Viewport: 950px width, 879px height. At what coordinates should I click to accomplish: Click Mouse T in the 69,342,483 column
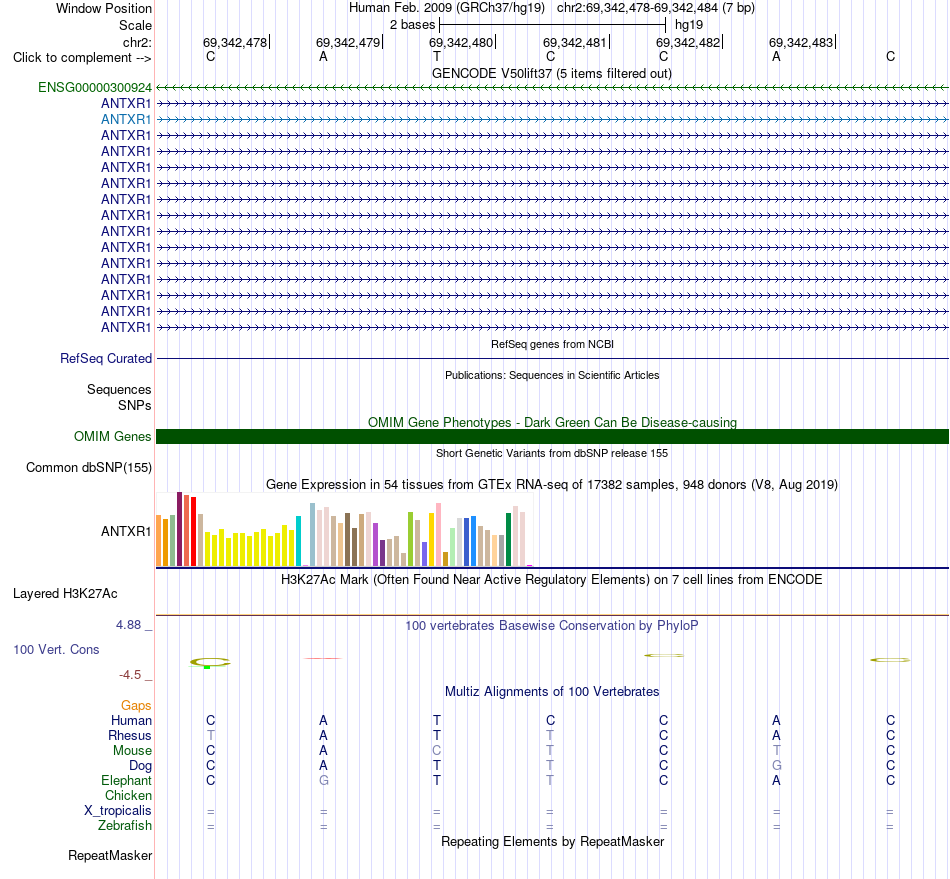pyautogui.click(x=776, y=751)
